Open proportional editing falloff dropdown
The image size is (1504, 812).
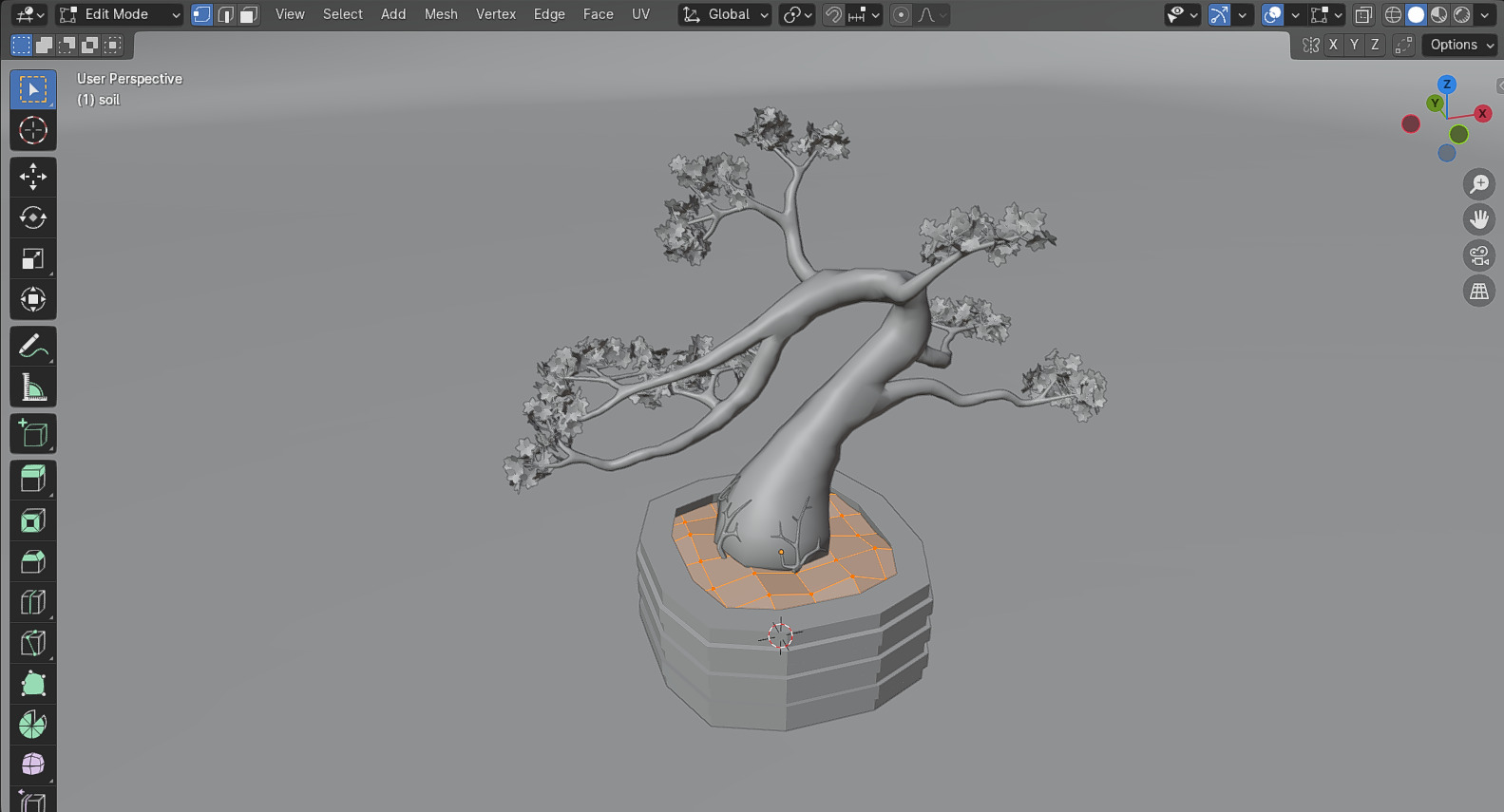(931, 14)
